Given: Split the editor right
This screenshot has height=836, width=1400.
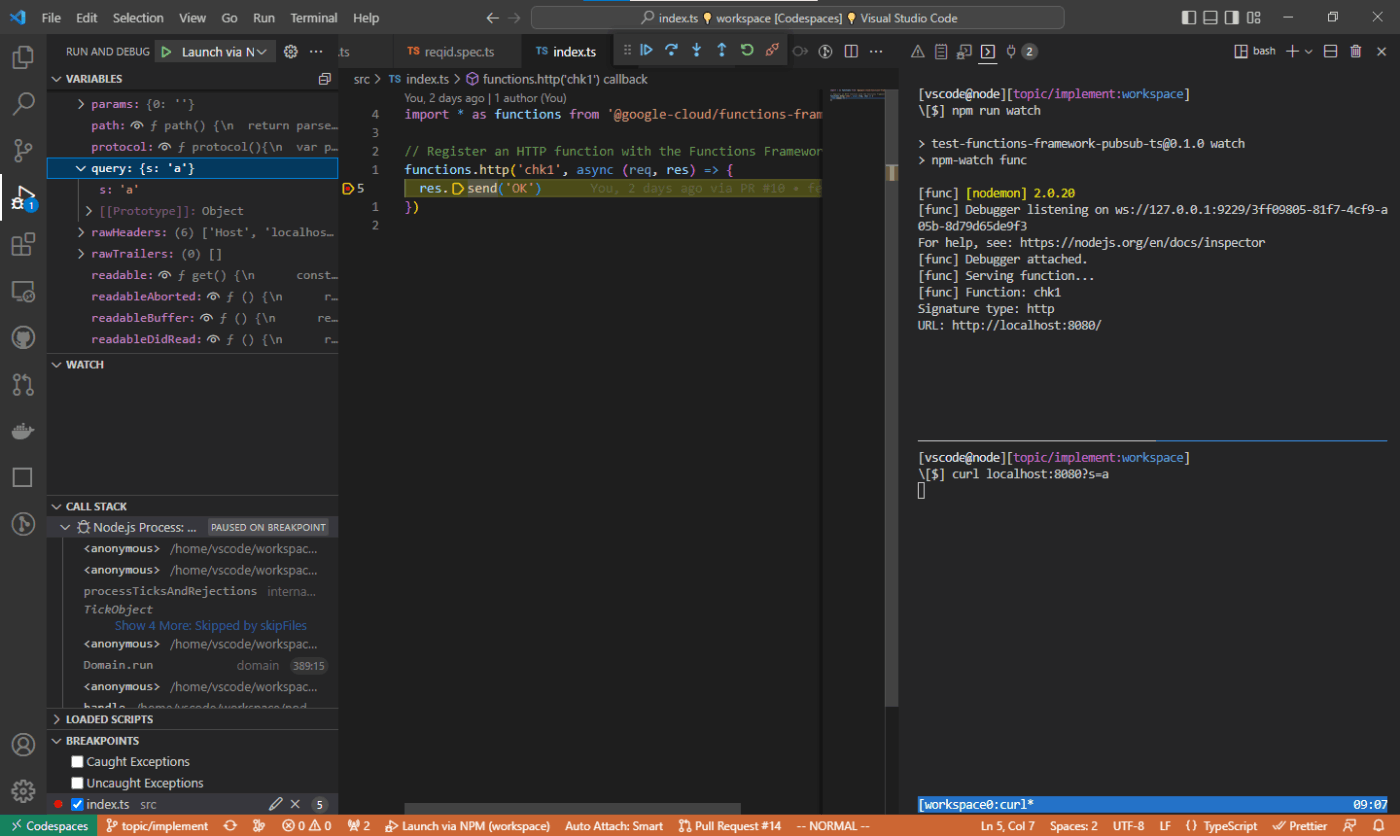Looking at the screenshot, I should pos(851,52).
